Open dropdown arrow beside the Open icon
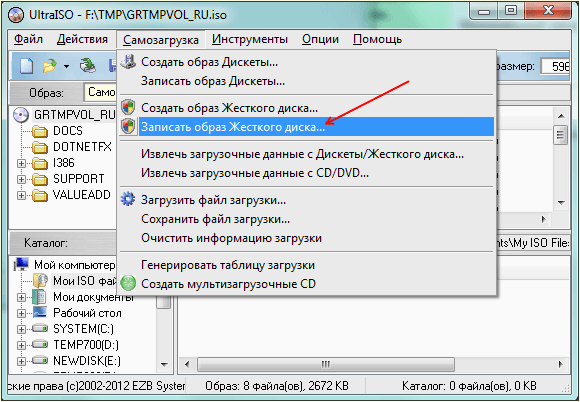This screenshot has width=580, height=402. pyautogui.click(x=66, y=67)
